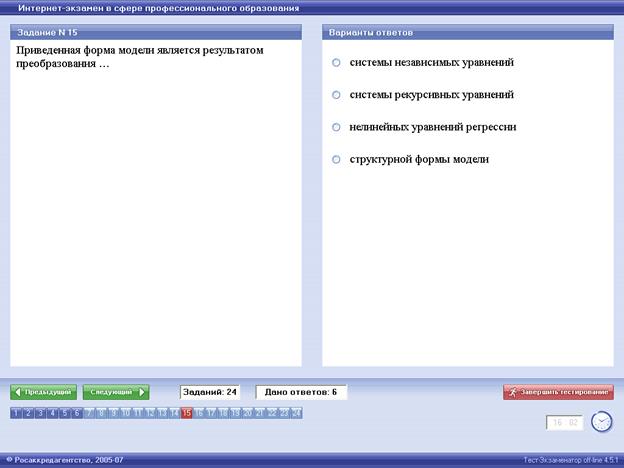Navigate to question 21
This screenshot has width=624, height=468.
point(260,413)
